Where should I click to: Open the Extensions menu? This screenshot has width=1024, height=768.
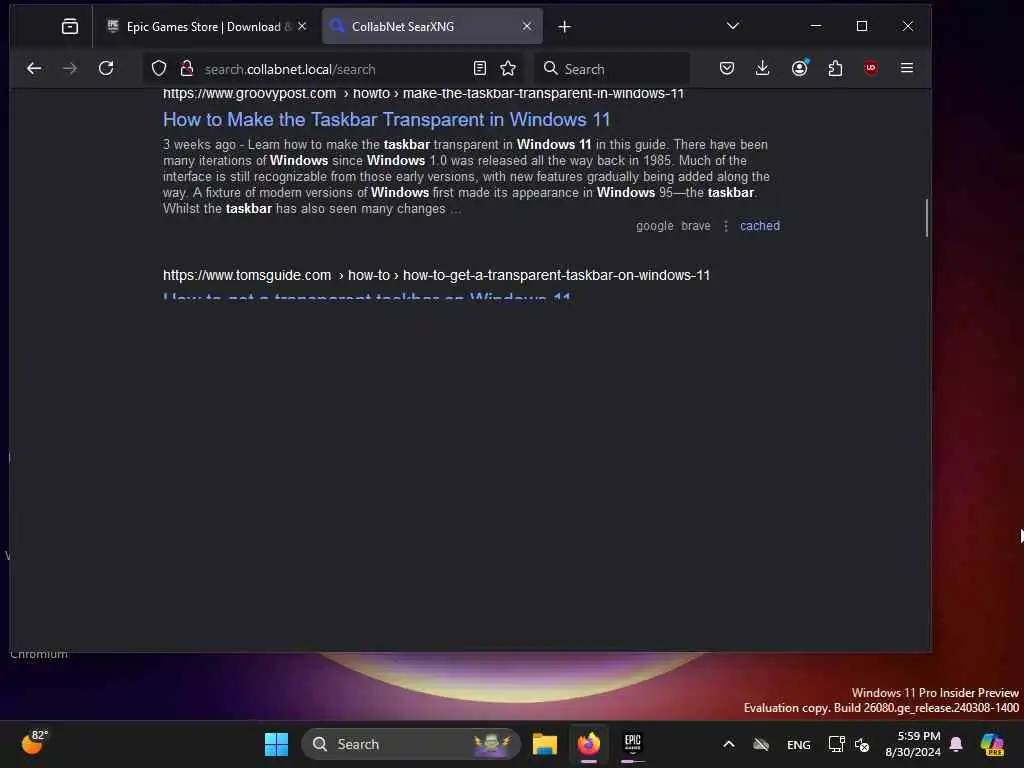click(x=835, y=68)
